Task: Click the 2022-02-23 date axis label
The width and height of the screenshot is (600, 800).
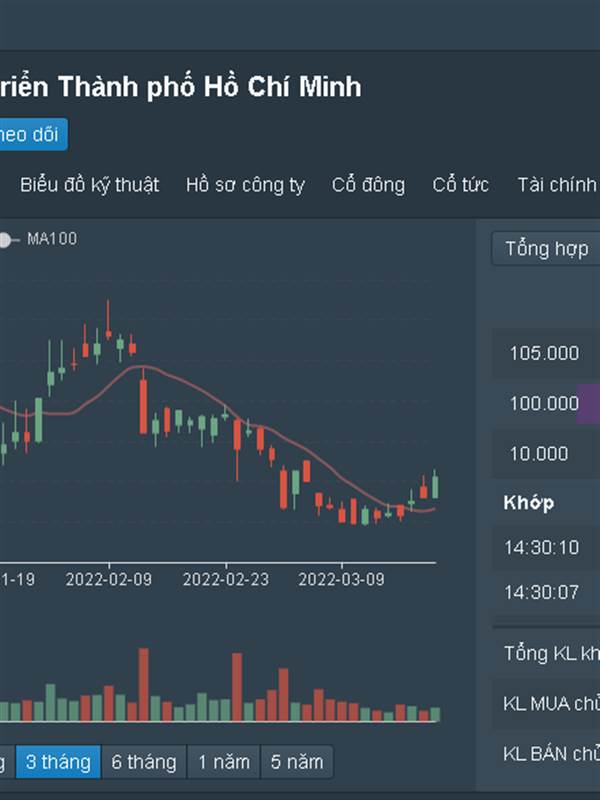Action: pos(227,579)
